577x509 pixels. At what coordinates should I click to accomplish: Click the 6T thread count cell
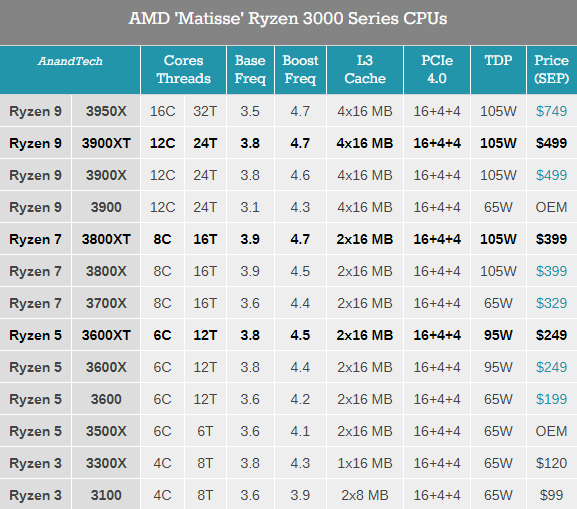coord(205,431)
